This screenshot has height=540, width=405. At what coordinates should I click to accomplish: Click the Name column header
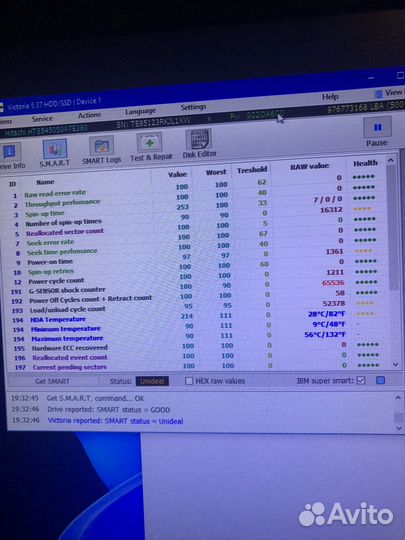[45, 182]
